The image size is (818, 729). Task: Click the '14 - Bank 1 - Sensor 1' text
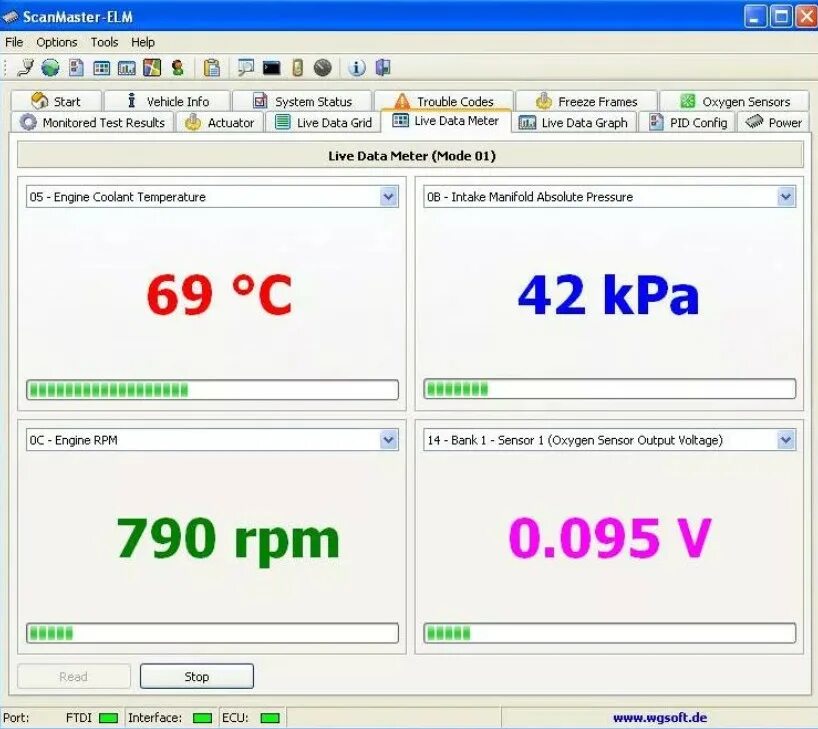point(486,440)
